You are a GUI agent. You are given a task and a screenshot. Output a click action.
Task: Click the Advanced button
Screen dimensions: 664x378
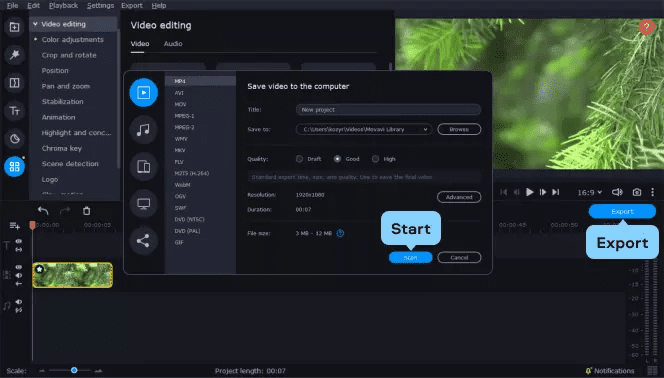click(459, 197)
